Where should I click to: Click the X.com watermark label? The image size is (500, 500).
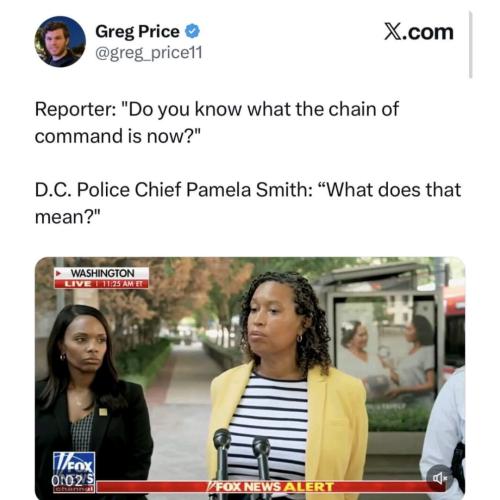419,32
